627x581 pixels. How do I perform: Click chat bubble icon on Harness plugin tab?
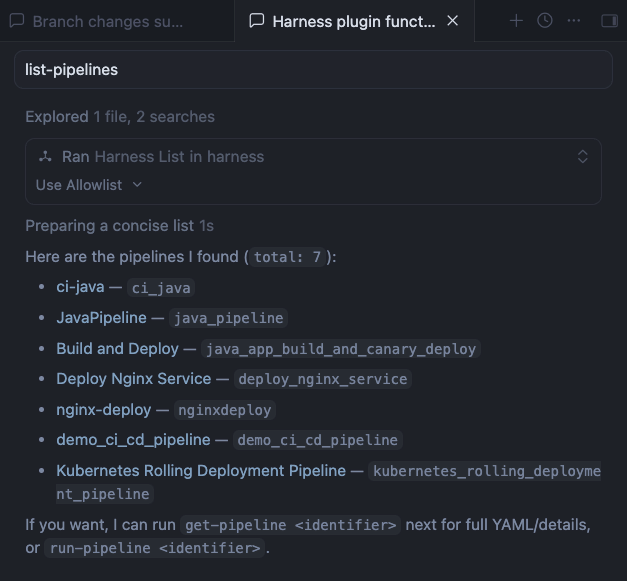(x=257, y=21)
